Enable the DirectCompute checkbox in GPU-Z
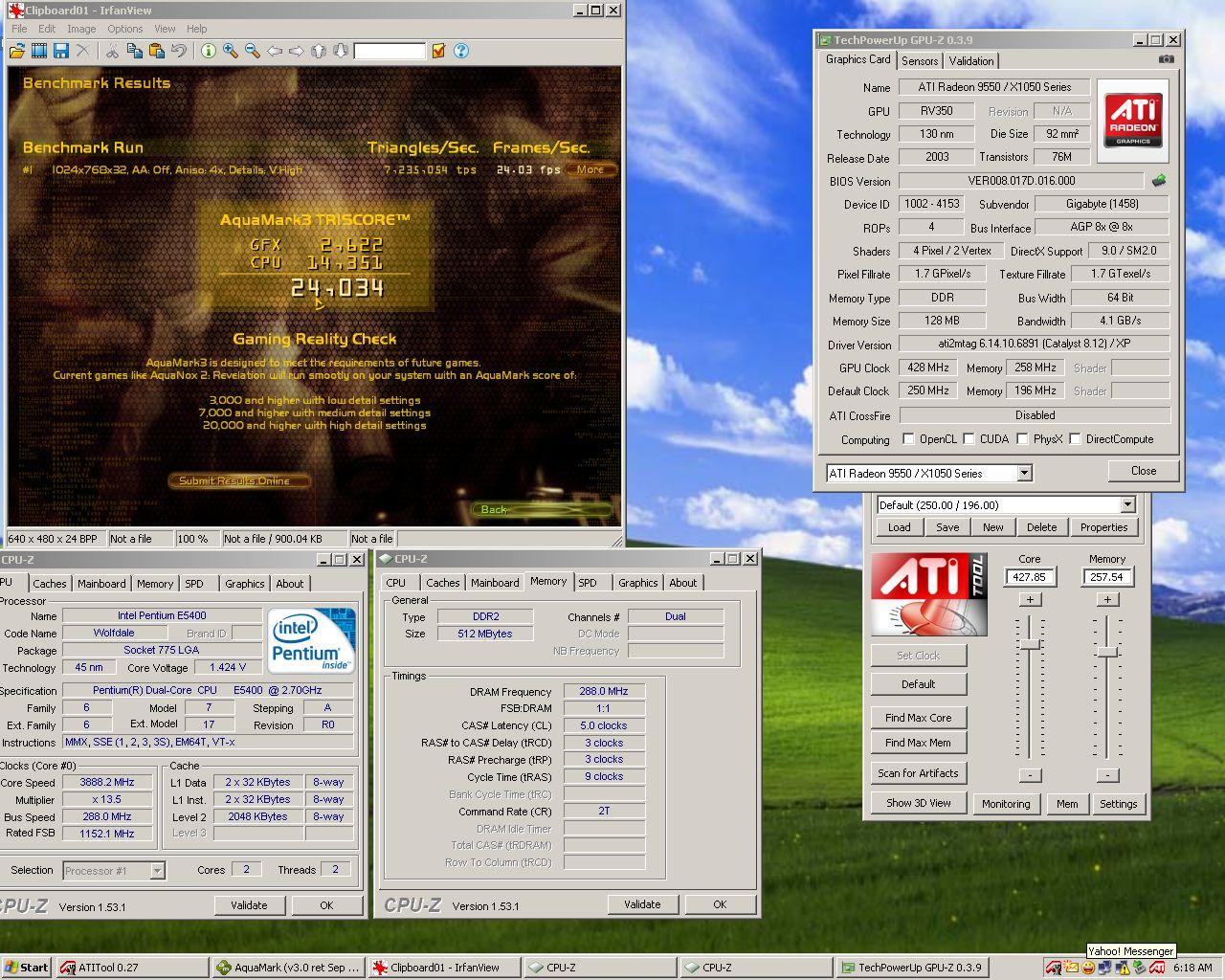The height and width of the screenshot is (980, 1225). 1075,439
